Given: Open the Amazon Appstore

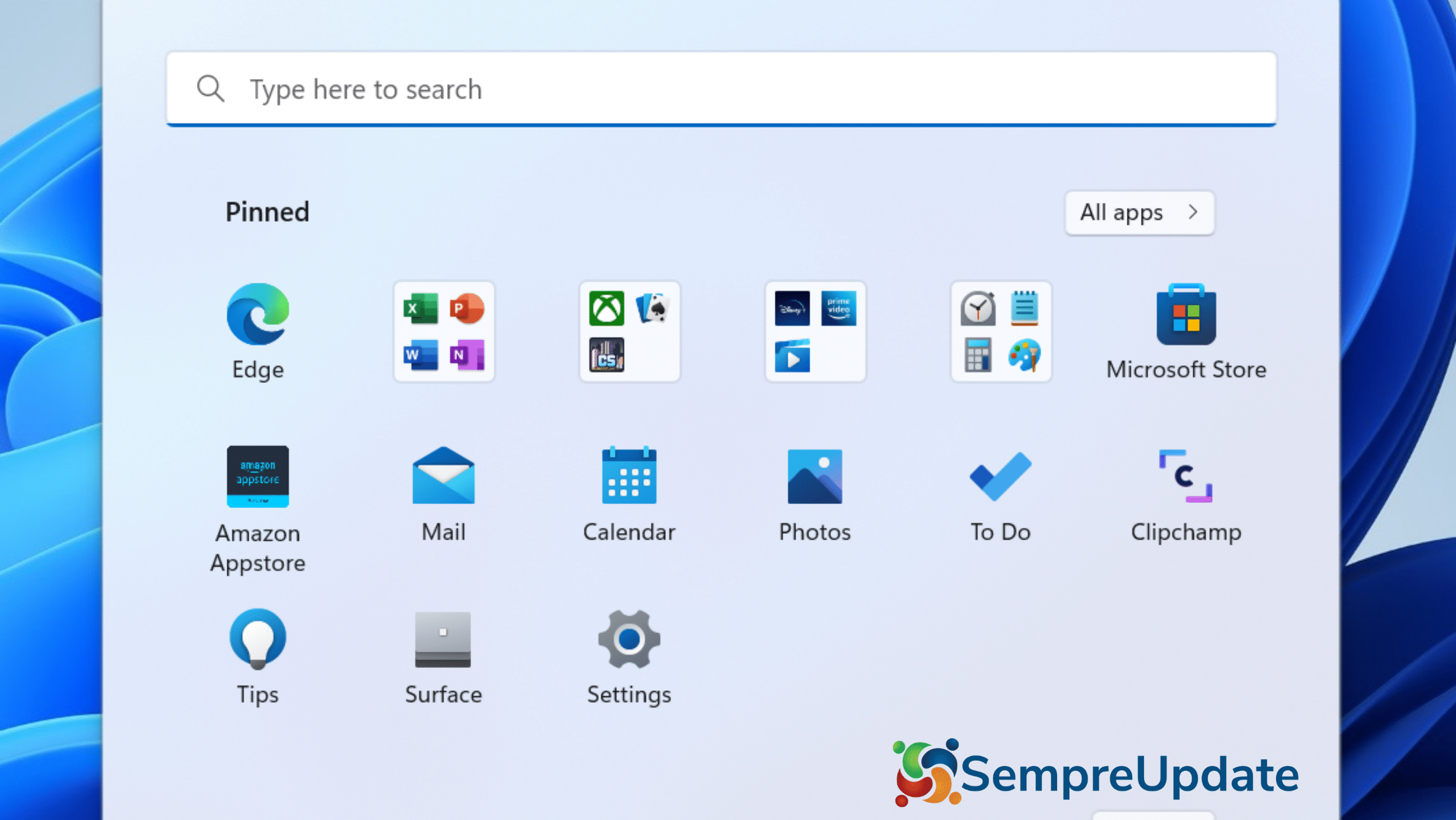Looking at the screenshot, I should tap(257, 509).
